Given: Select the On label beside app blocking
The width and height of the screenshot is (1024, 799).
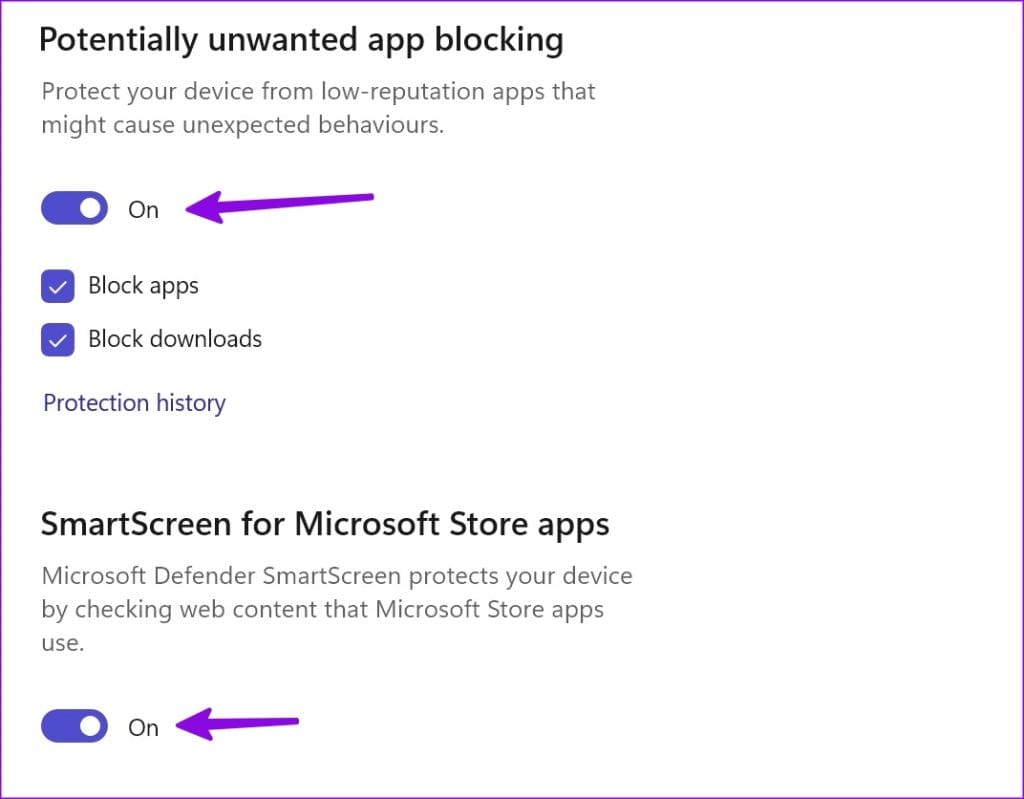Looking at the screenshot, I should 143,210.
